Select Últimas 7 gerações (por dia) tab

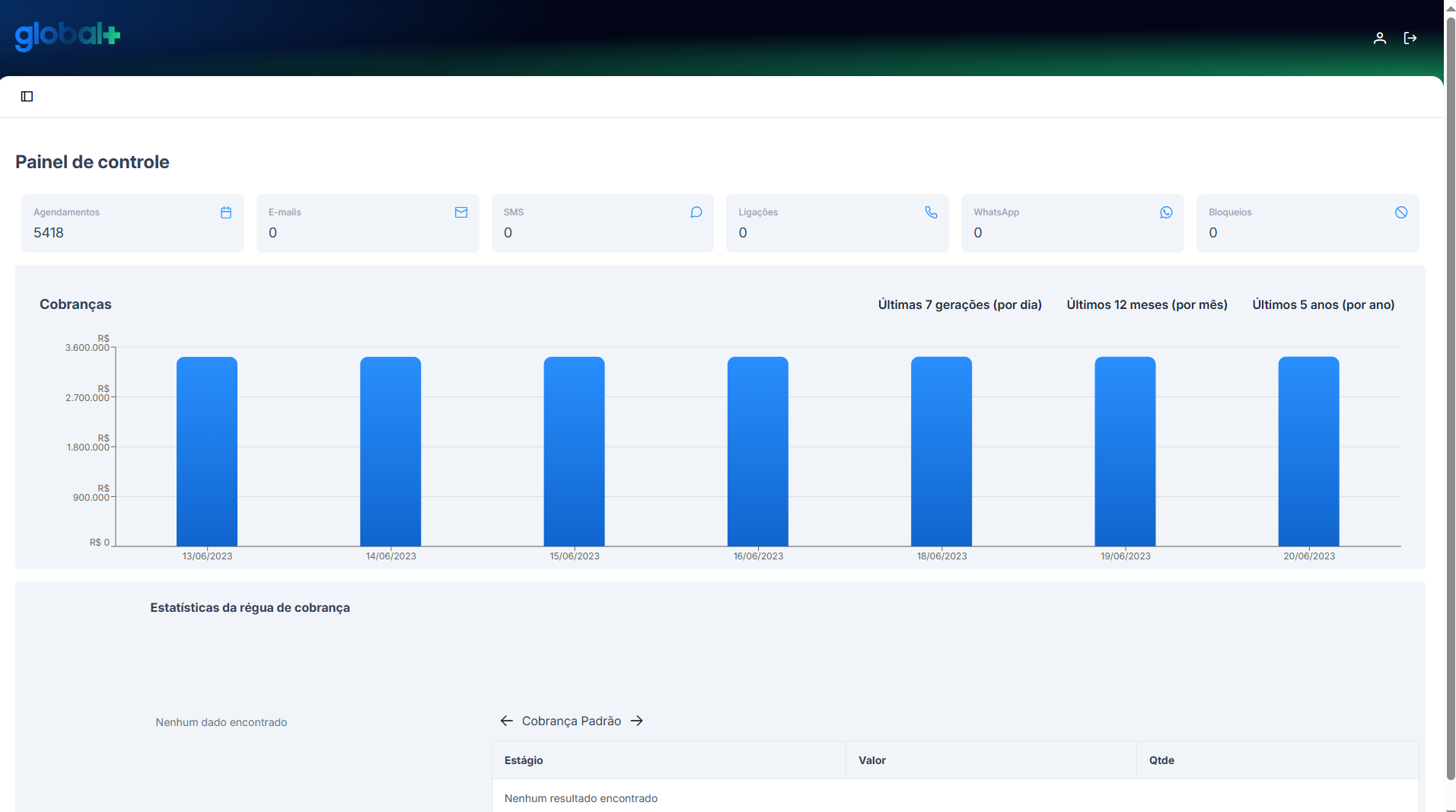pyautogui.click(x=960, y=305)
